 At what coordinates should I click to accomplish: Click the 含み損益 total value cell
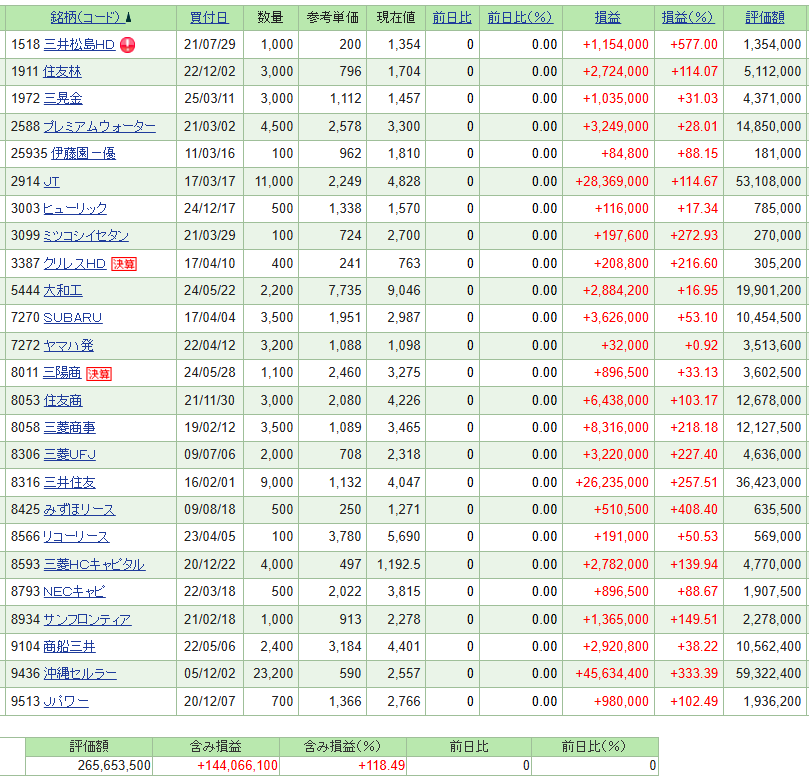215,766
